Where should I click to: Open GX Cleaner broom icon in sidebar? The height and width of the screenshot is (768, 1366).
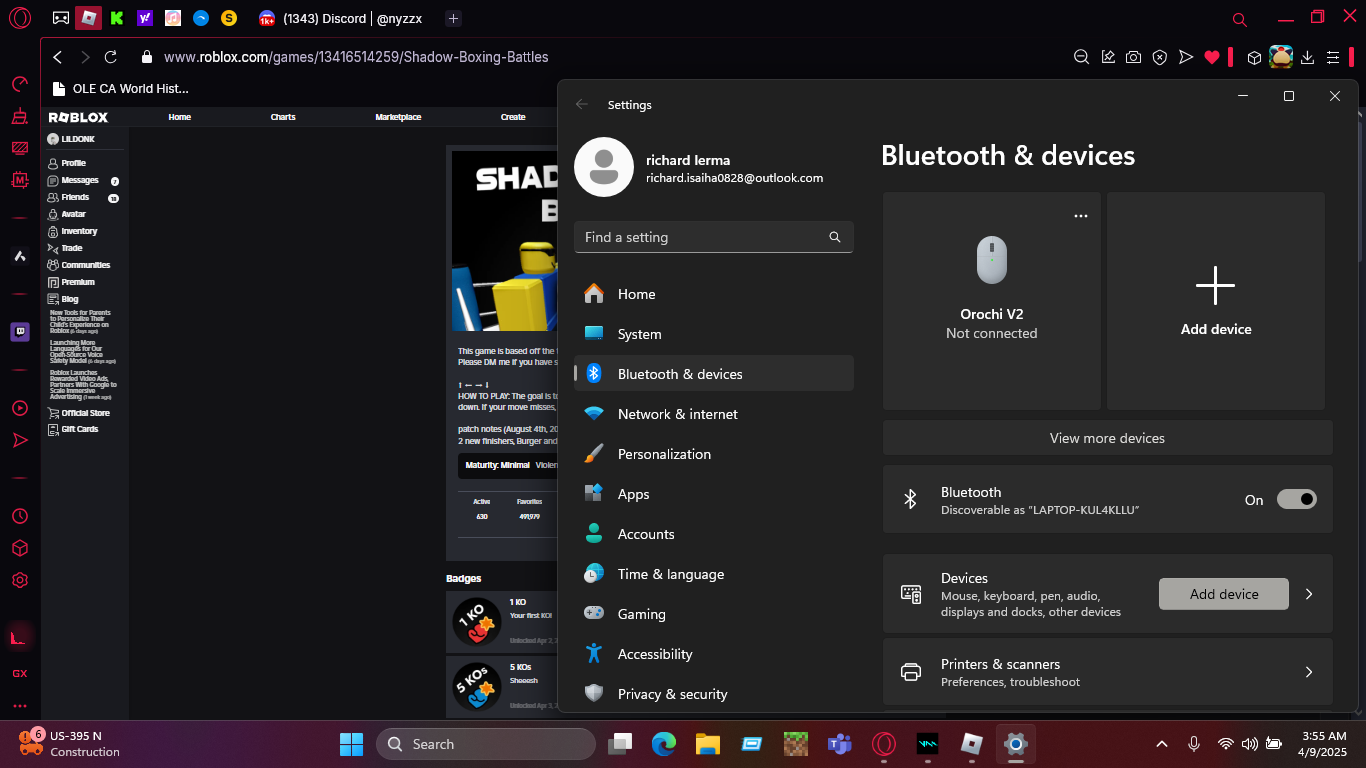coord(20,117)
